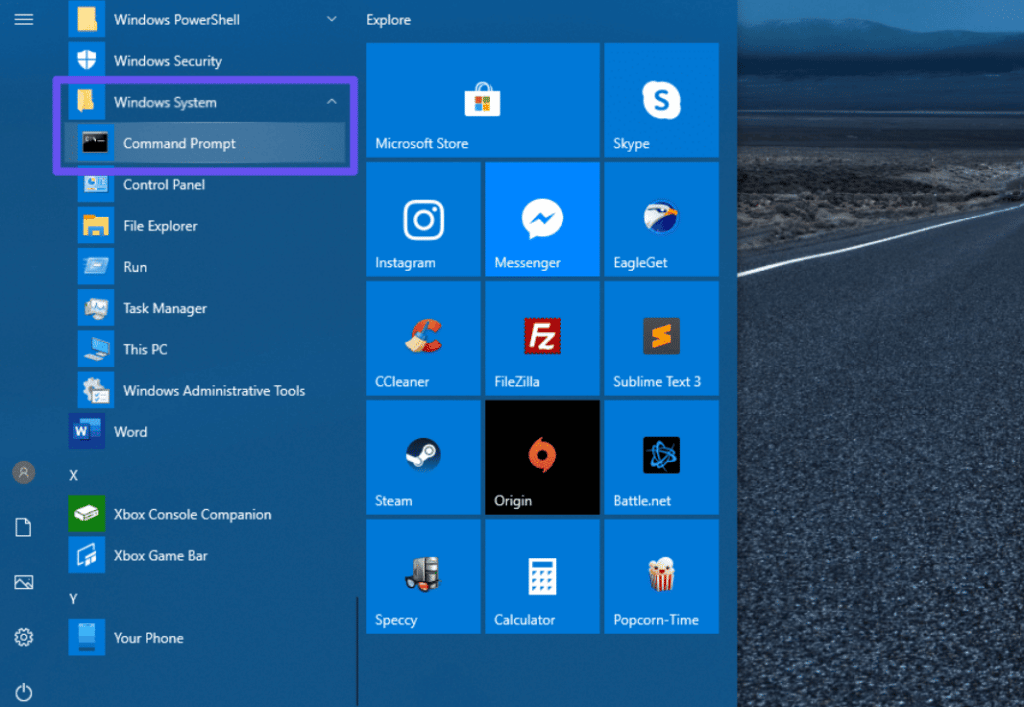Open the Battle.net tile
Screen dimensions: 1024x707
point(661,457)
